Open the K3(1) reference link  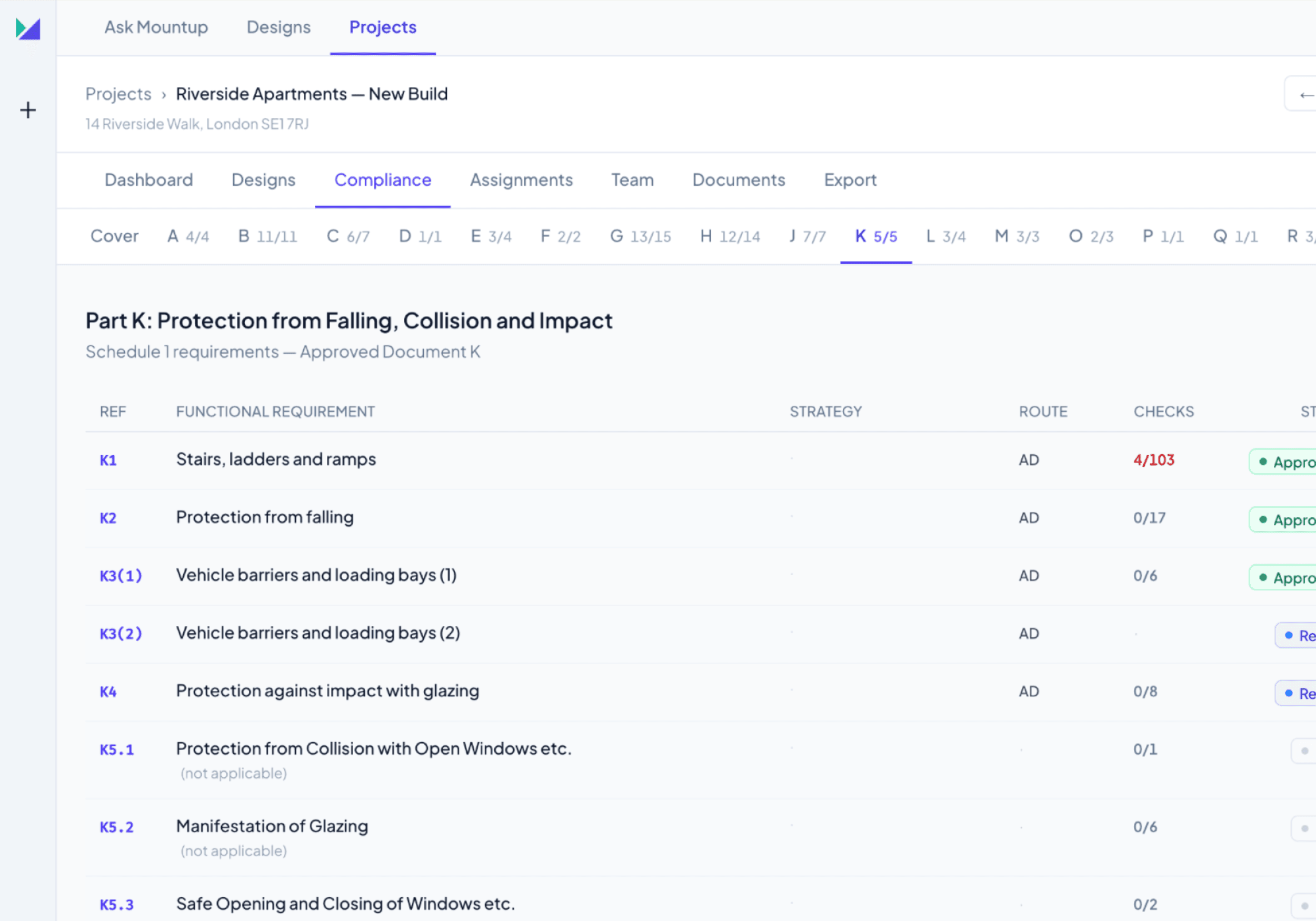coord(121,576)
